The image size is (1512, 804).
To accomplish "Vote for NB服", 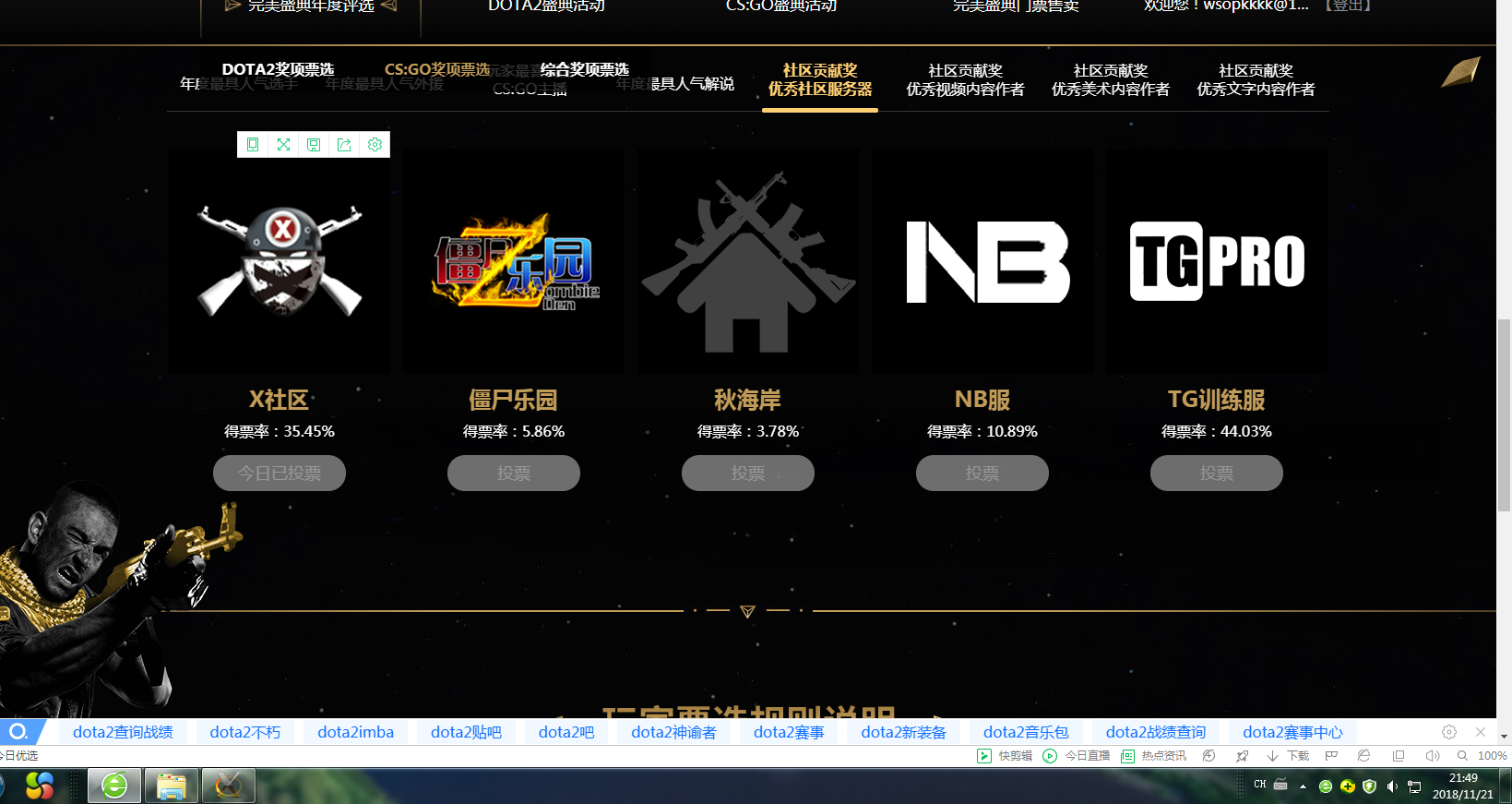I will pos(982,473).
